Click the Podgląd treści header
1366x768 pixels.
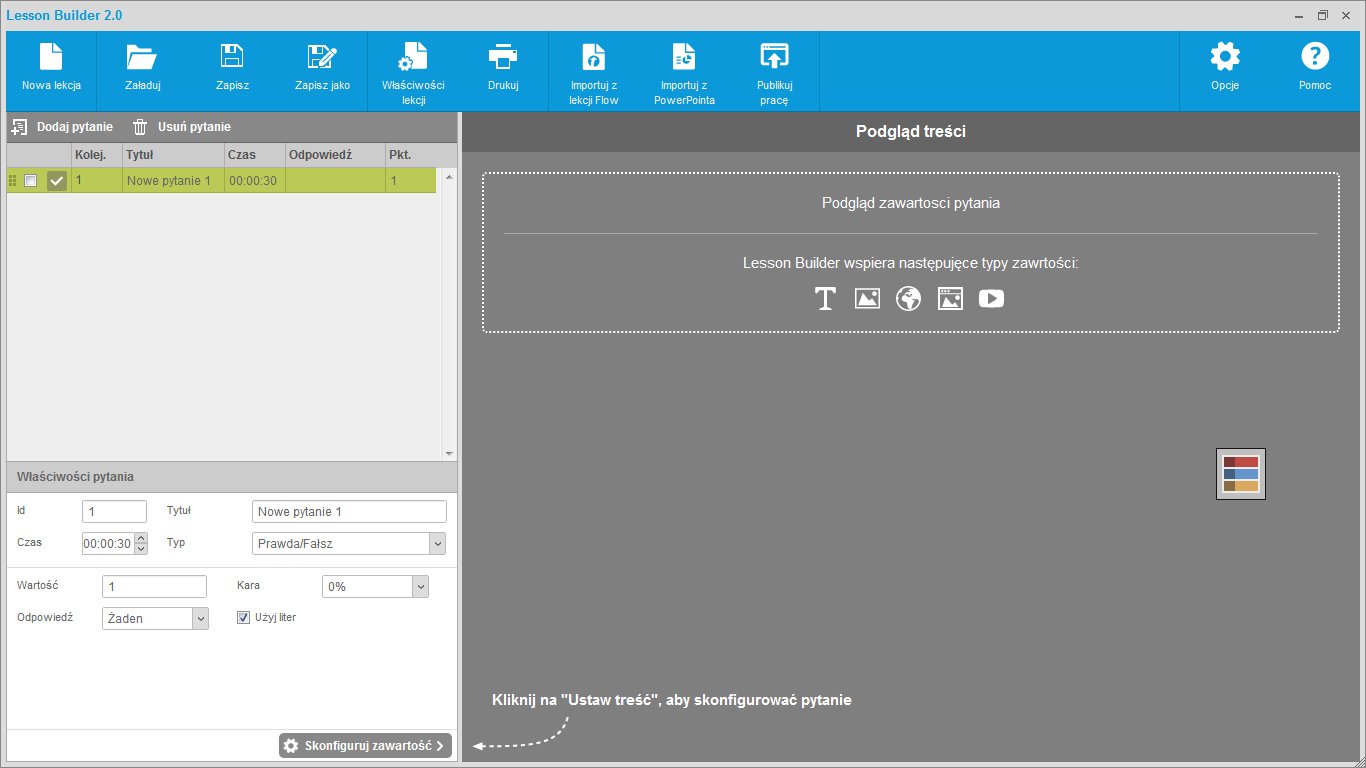[911, 131]
